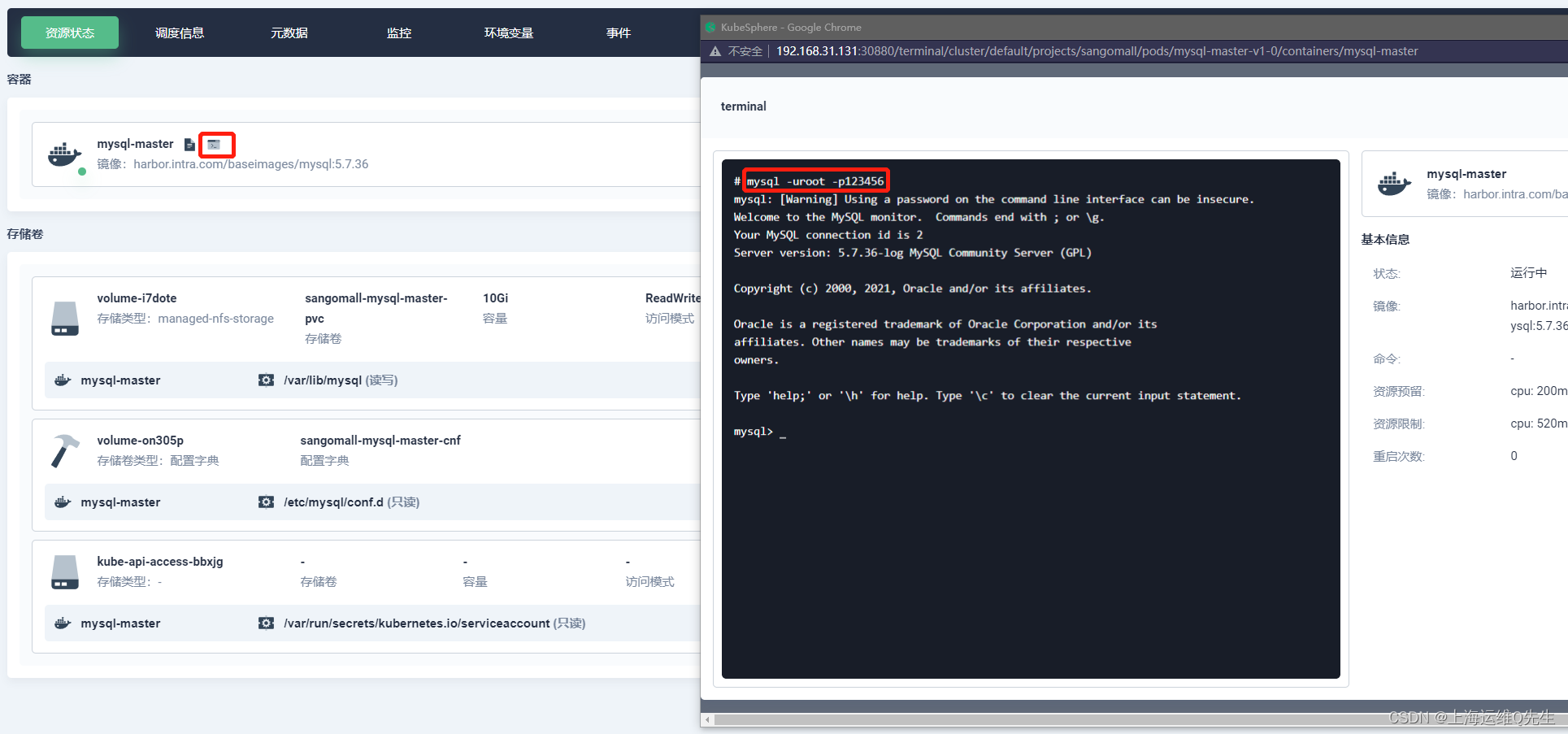Focus the mysql> prompt in the terminal
This screenshot has height=734, width=1568.
(x=754, y=432)
